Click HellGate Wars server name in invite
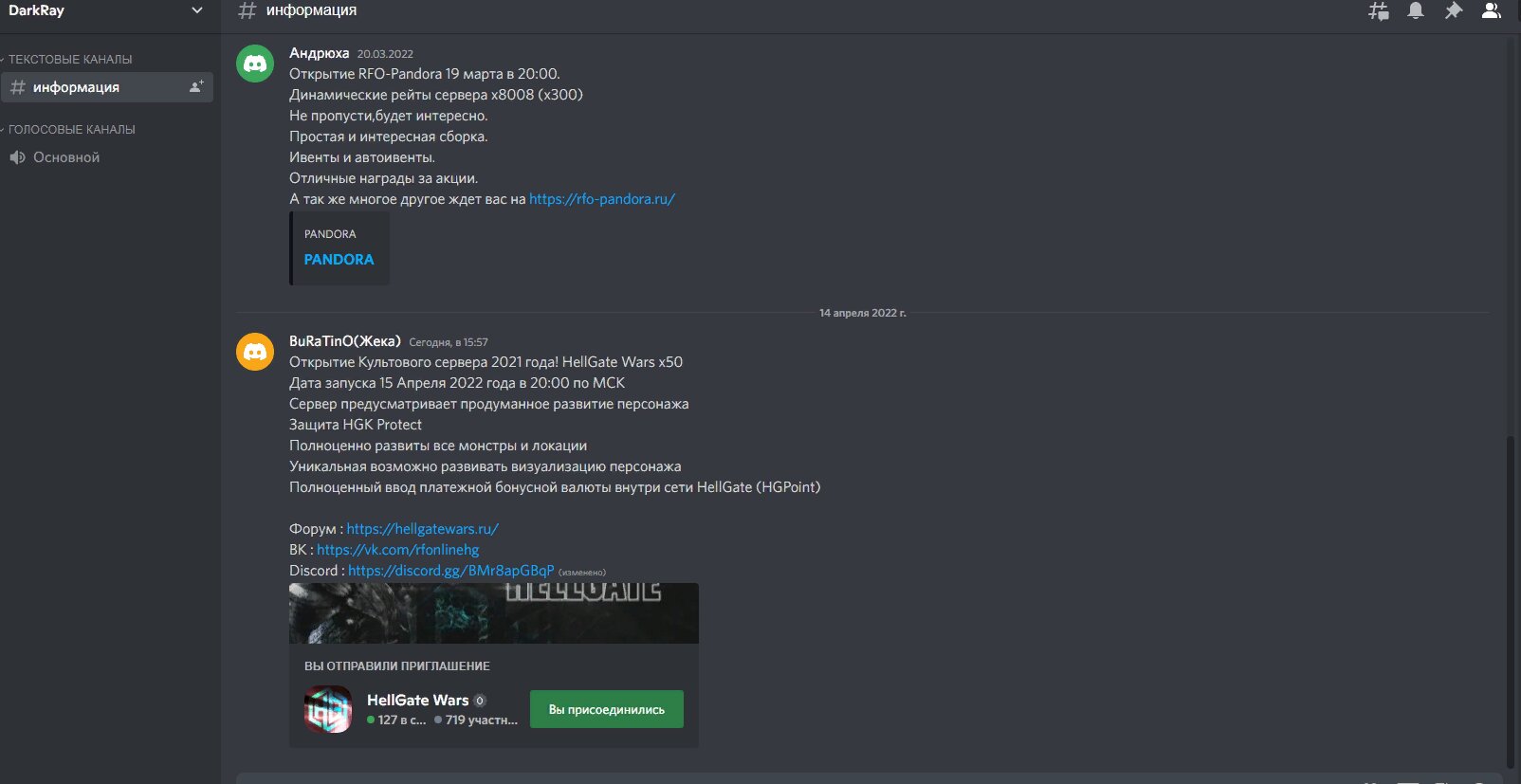1521x784 pixels. [x=418, y=700]
